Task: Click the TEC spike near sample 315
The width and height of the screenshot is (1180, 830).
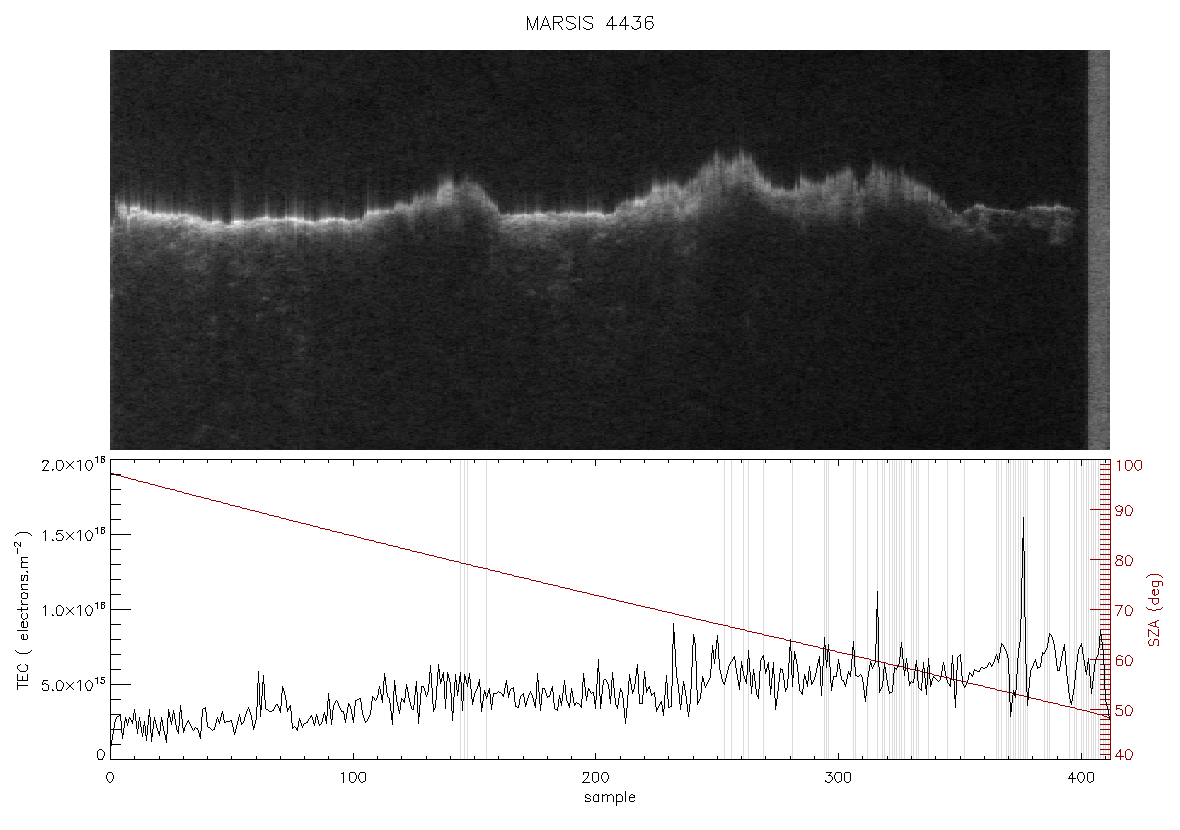Action: click(877, 593)
